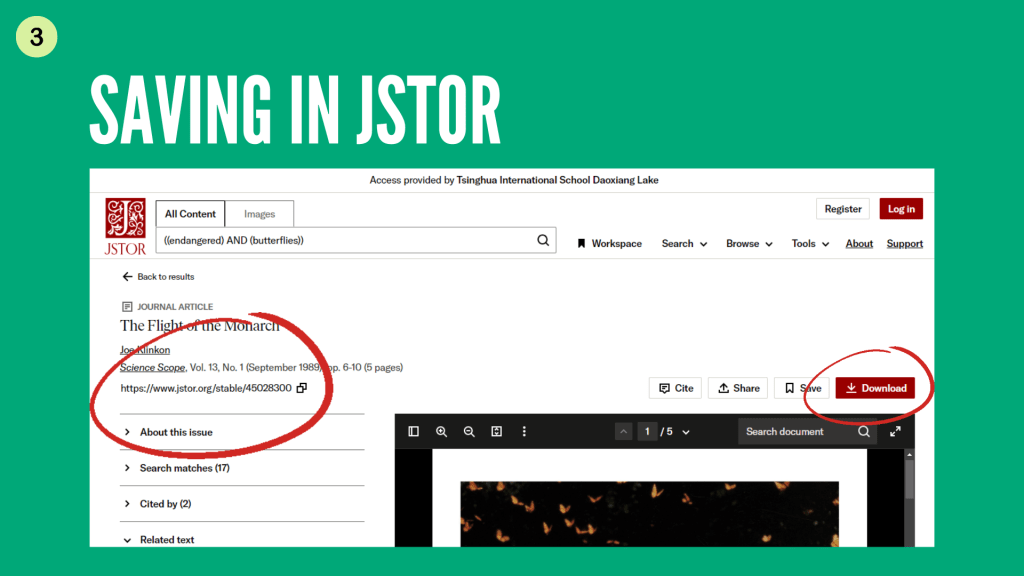This screenshot has height=576, width=1024.
Task: Toggle the PDF viewer sidebar panel icon
Action: click(413, 432)
